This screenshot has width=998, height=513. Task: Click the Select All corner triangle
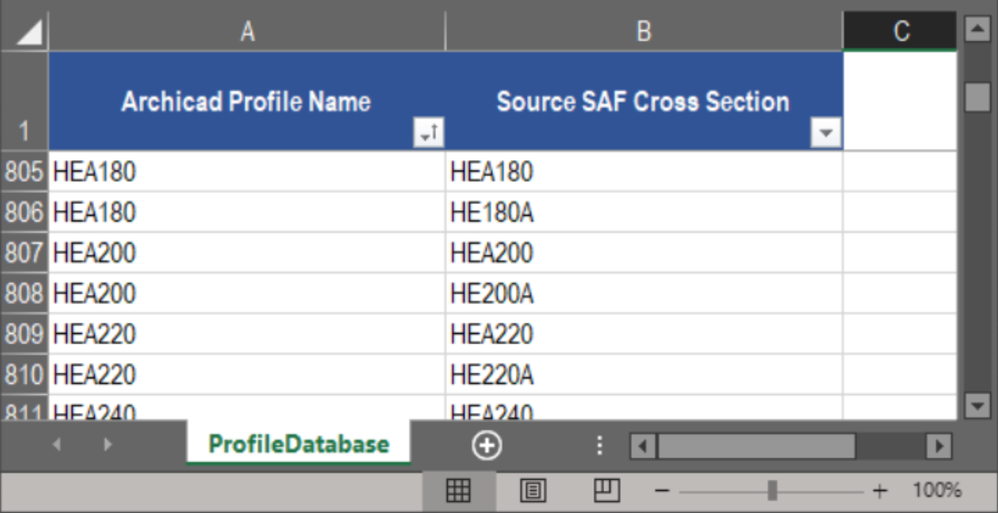click(x=30, y=33)
